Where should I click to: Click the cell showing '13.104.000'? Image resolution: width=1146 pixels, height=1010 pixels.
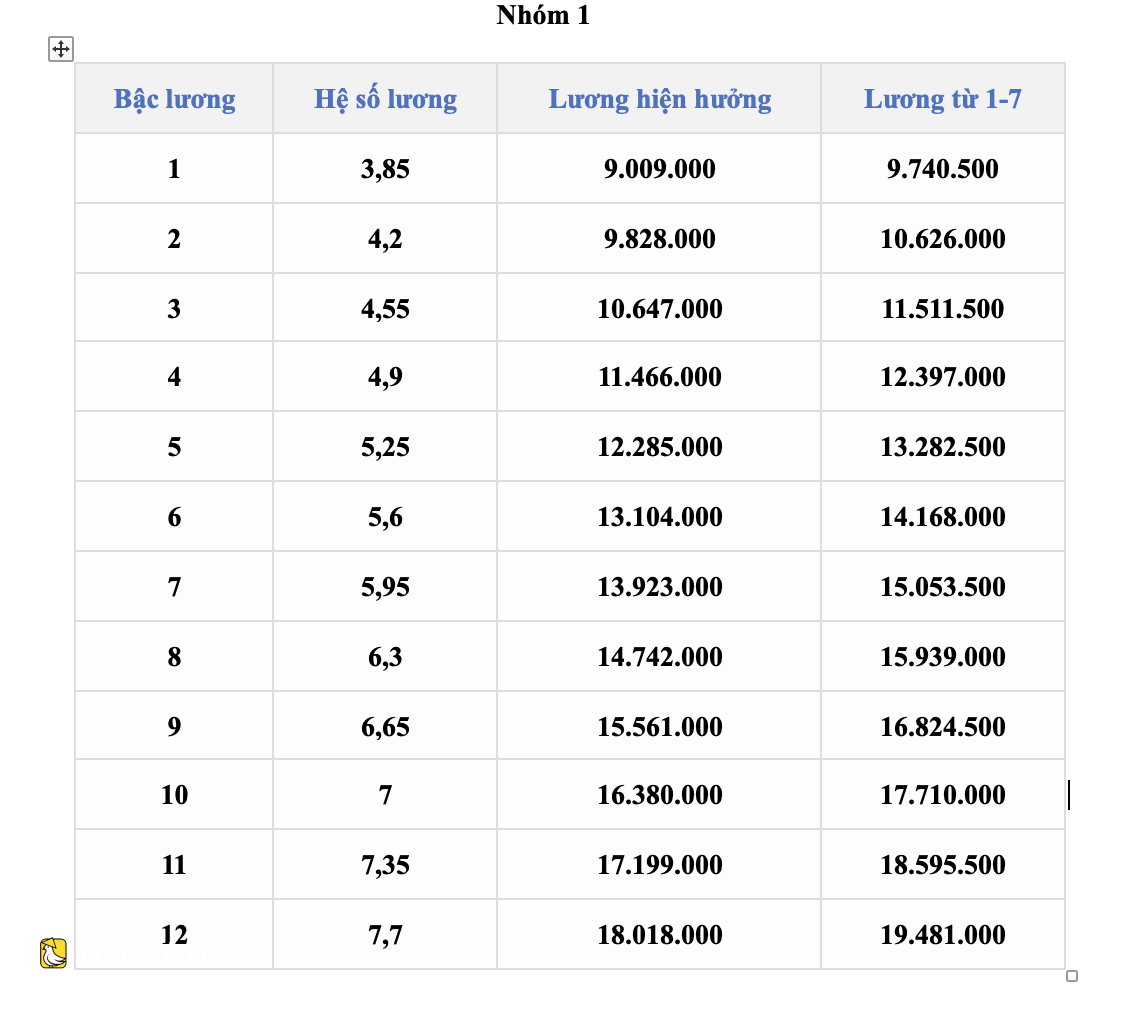(659, 517)
